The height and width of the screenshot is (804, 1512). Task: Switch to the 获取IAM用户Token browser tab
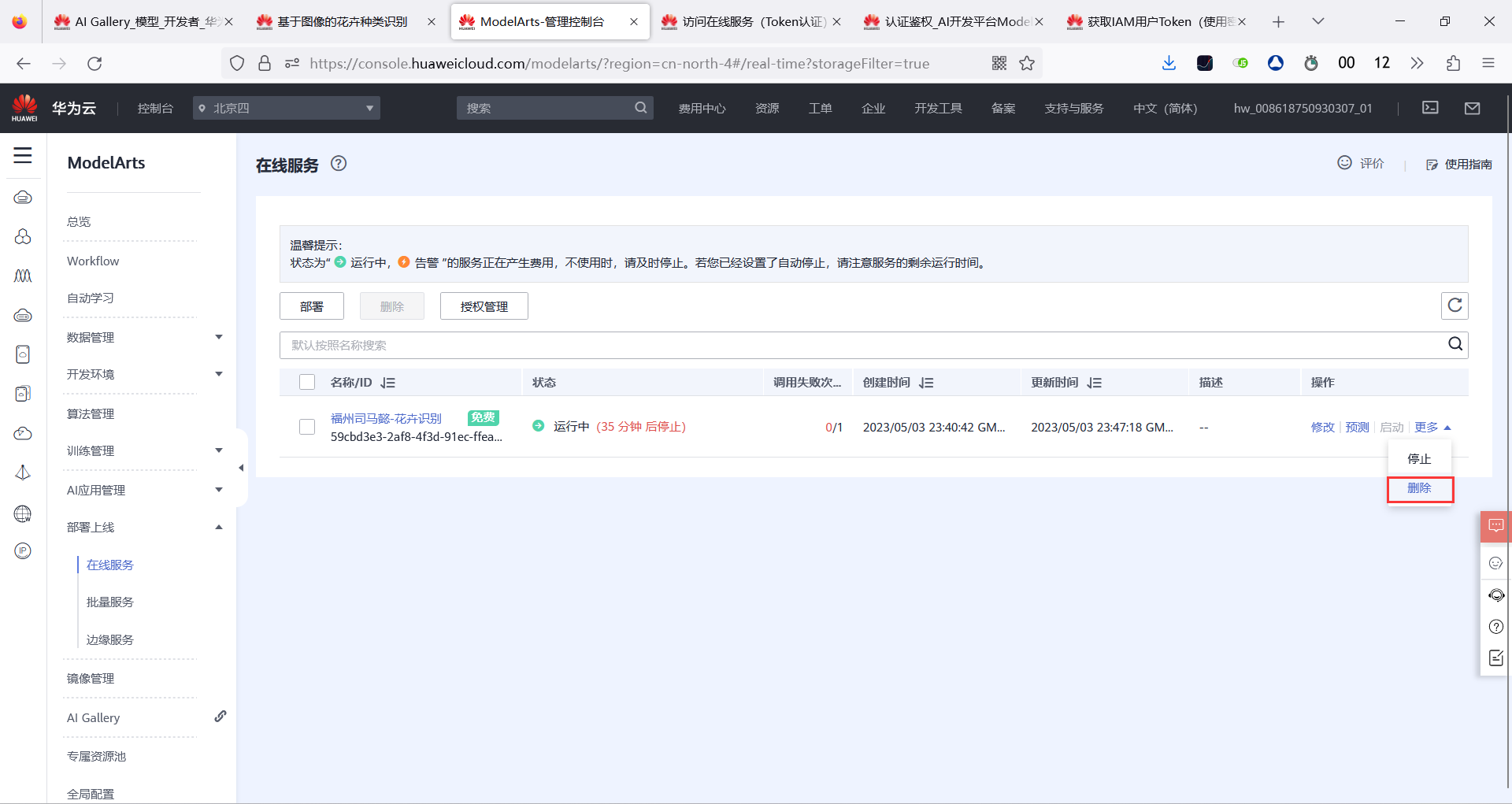(x=1150, y=21)
